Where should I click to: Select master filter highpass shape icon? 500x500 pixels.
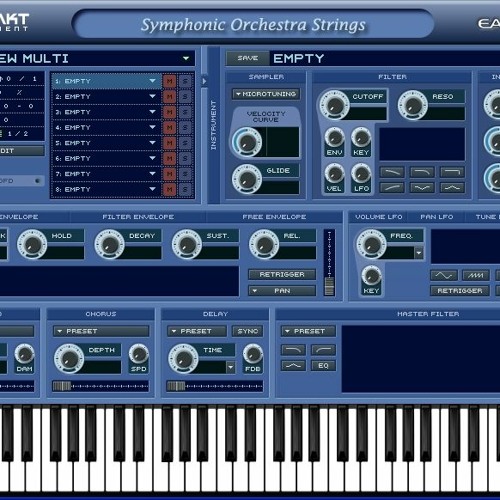(x=323, y=350)
